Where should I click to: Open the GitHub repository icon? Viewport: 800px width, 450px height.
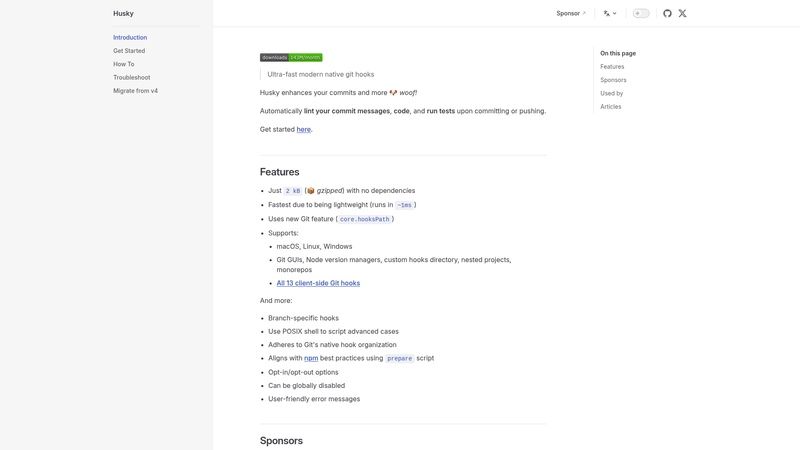coord(667,13)
